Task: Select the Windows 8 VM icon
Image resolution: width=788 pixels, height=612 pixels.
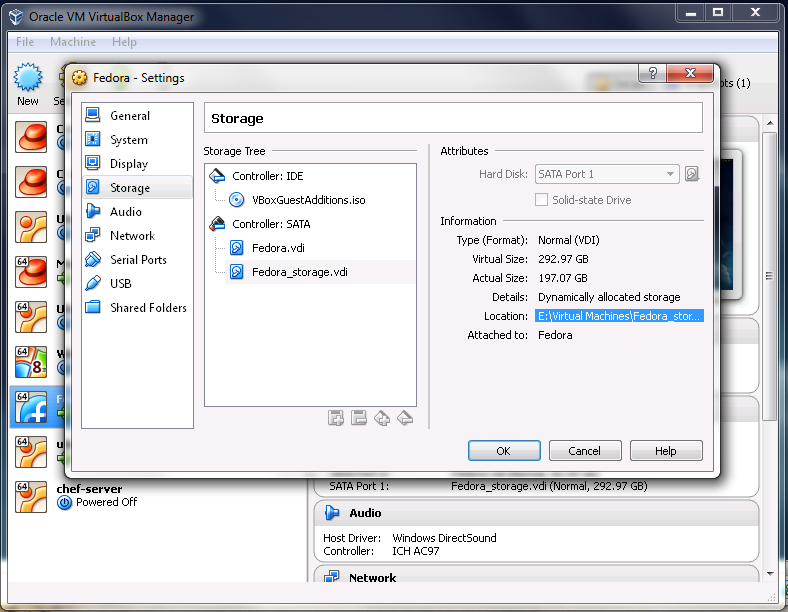Action: (x=31, y=362)
